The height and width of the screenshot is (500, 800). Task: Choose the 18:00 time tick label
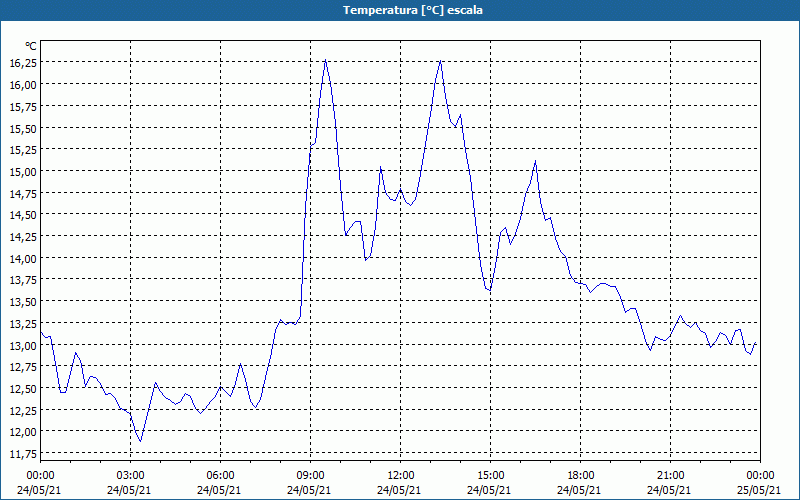581,476
